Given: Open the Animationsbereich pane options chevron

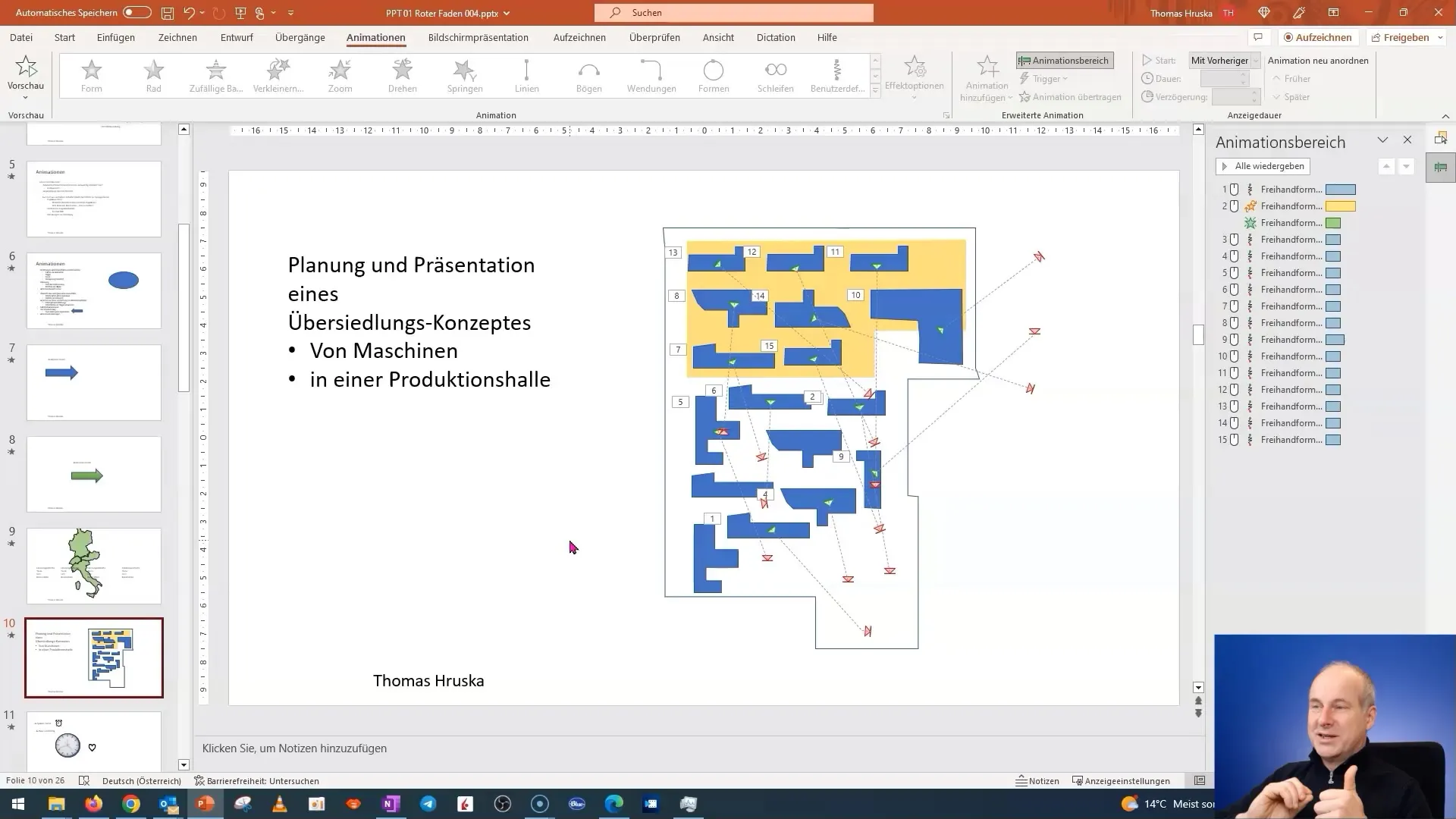Looking at the screenshot, I should click(x=1382, y=140).
